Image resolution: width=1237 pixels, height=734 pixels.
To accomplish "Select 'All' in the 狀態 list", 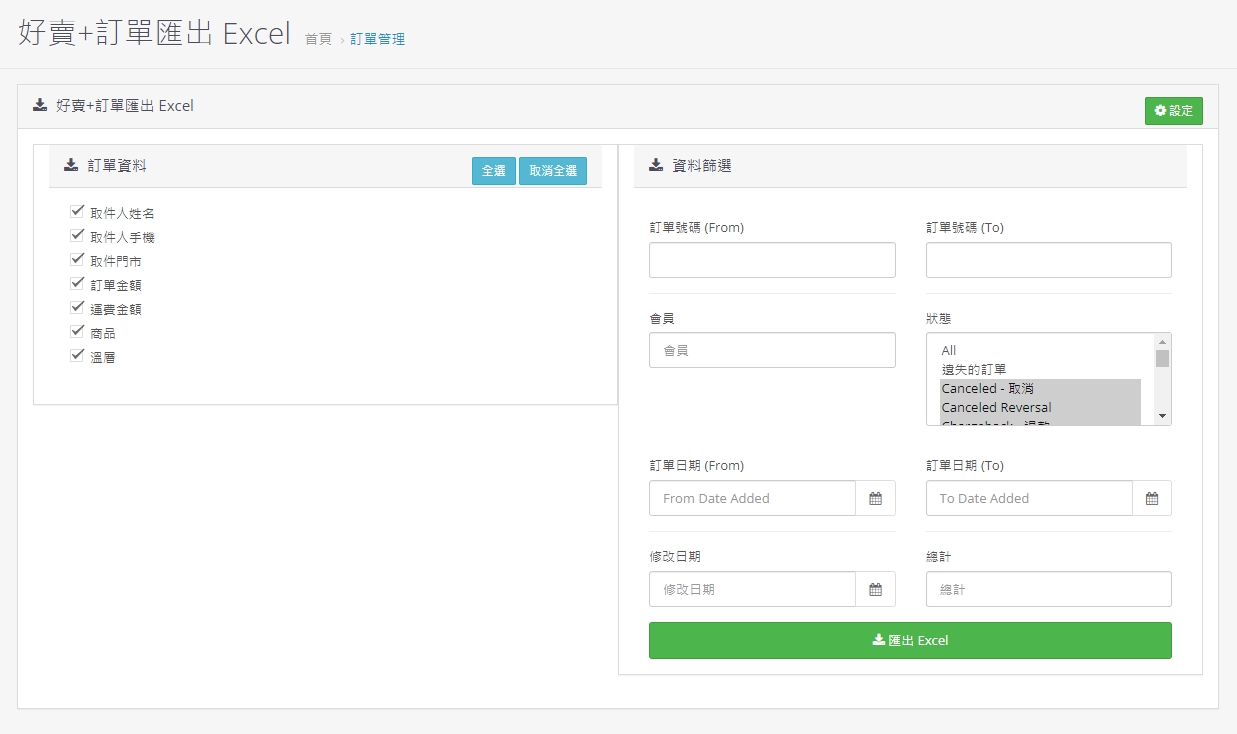I will [1040, 350].
